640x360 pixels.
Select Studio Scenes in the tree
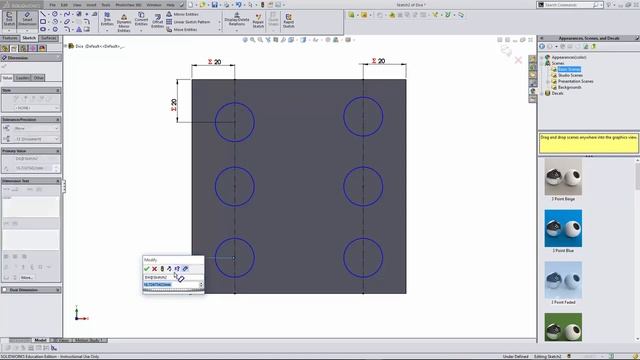[570, 75]
